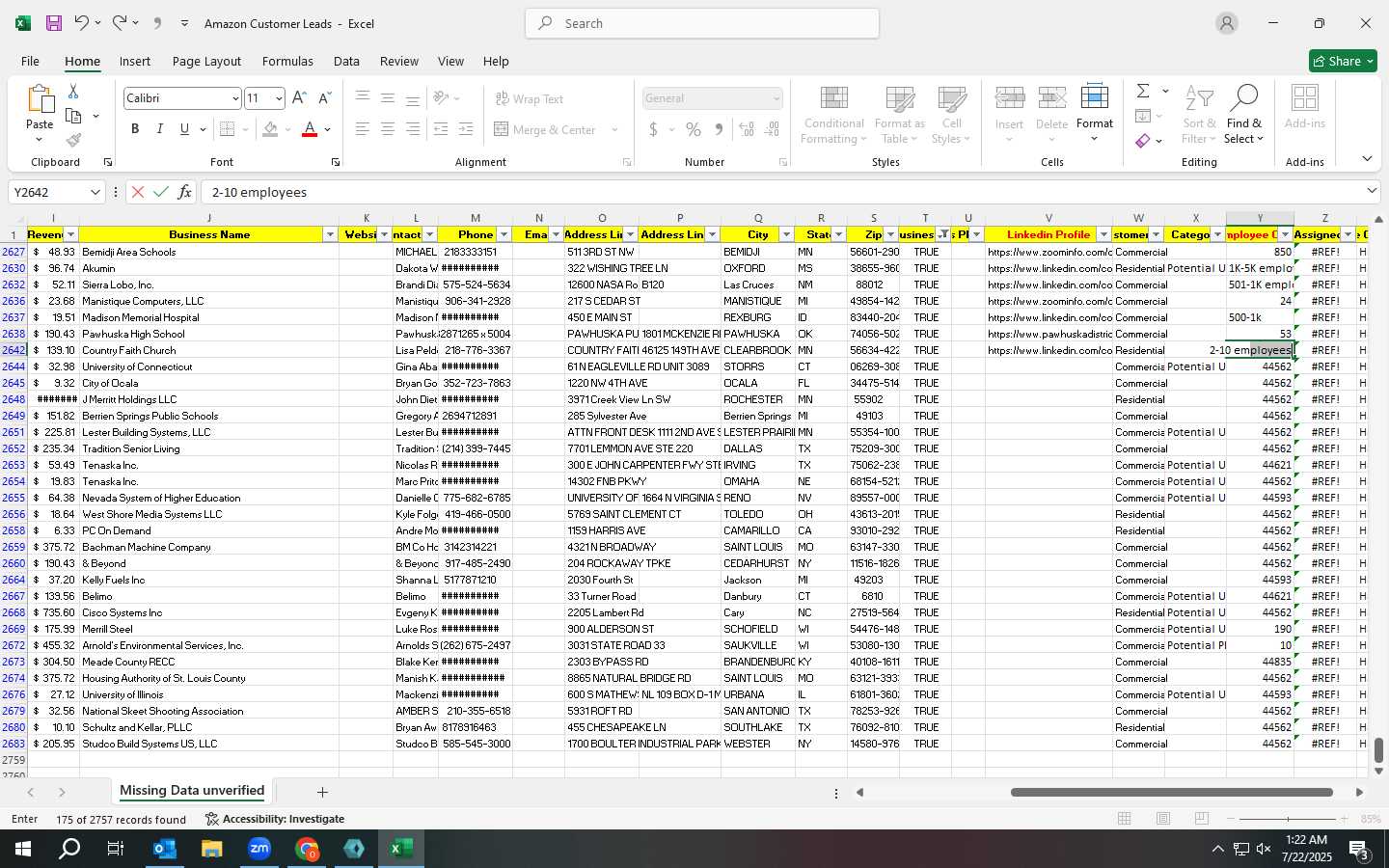The width and height of the screenshot is (1389, 868).
Task: Click the Center align icon
Action: point(387,129)
